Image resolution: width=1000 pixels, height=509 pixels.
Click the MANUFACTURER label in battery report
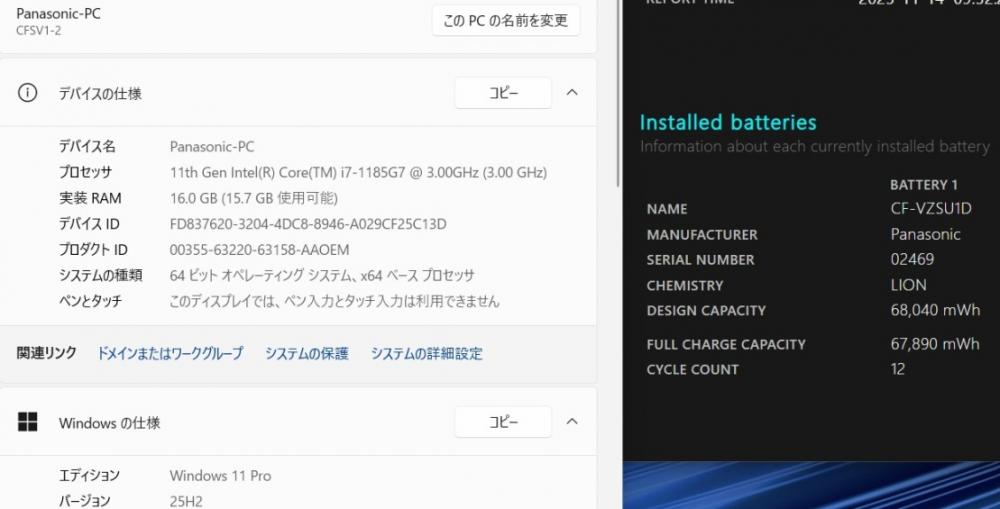coord(702,235)
